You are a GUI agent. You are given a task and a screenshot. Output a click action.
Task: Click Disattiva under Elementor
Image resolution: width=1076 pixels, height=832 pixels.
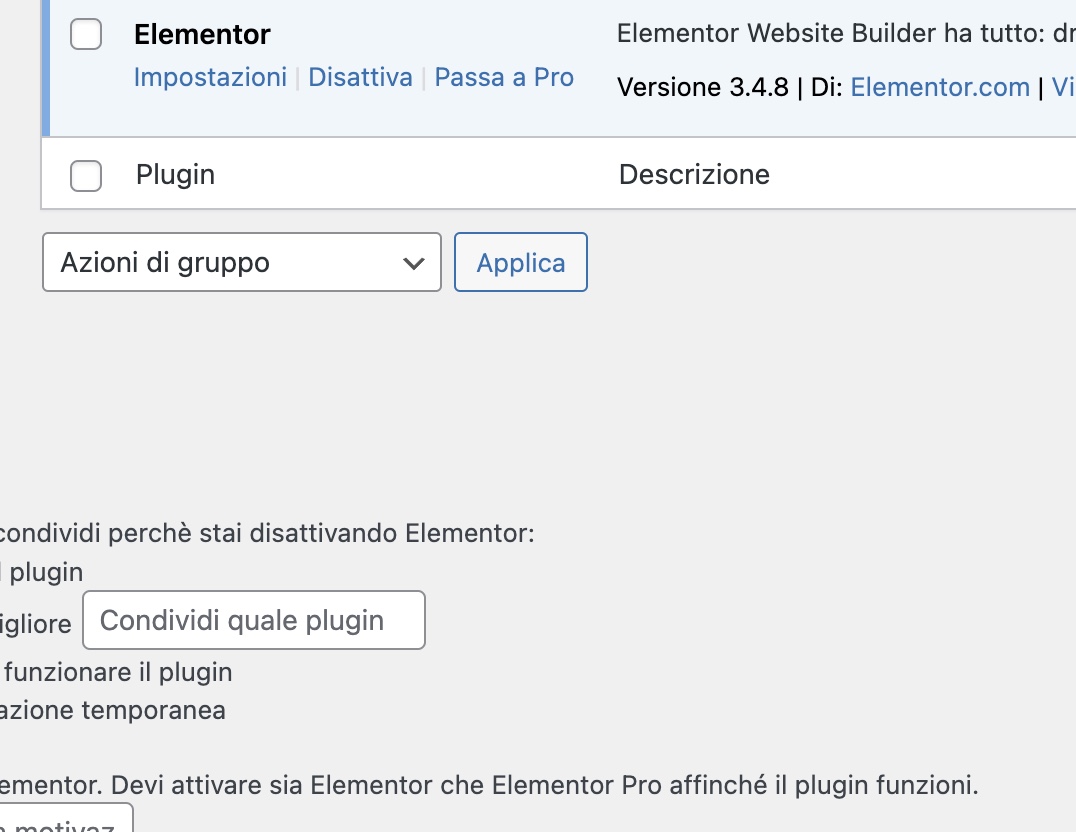[360, 78]
